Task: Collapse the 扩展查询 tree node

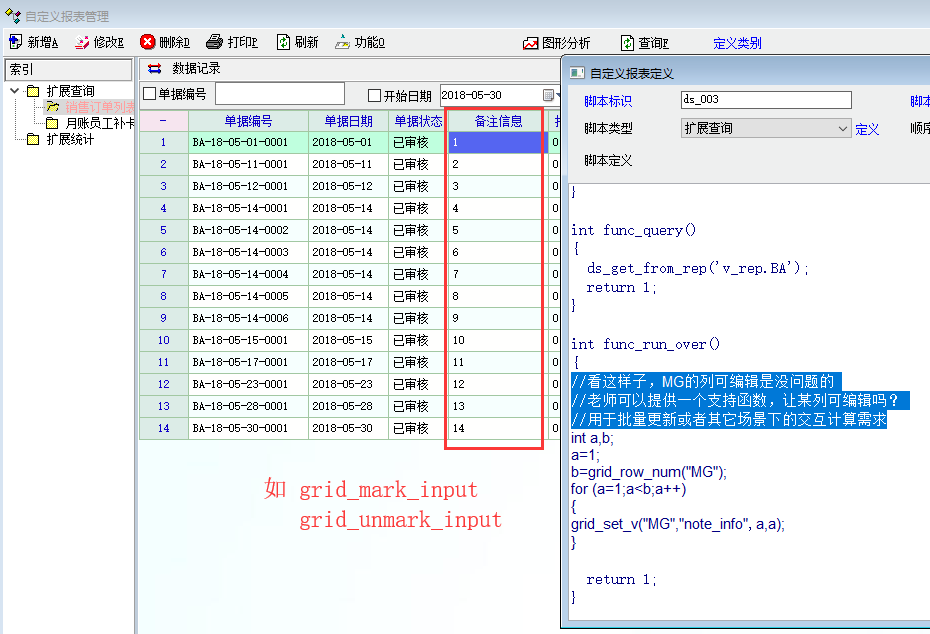Action: click(15, 92)
